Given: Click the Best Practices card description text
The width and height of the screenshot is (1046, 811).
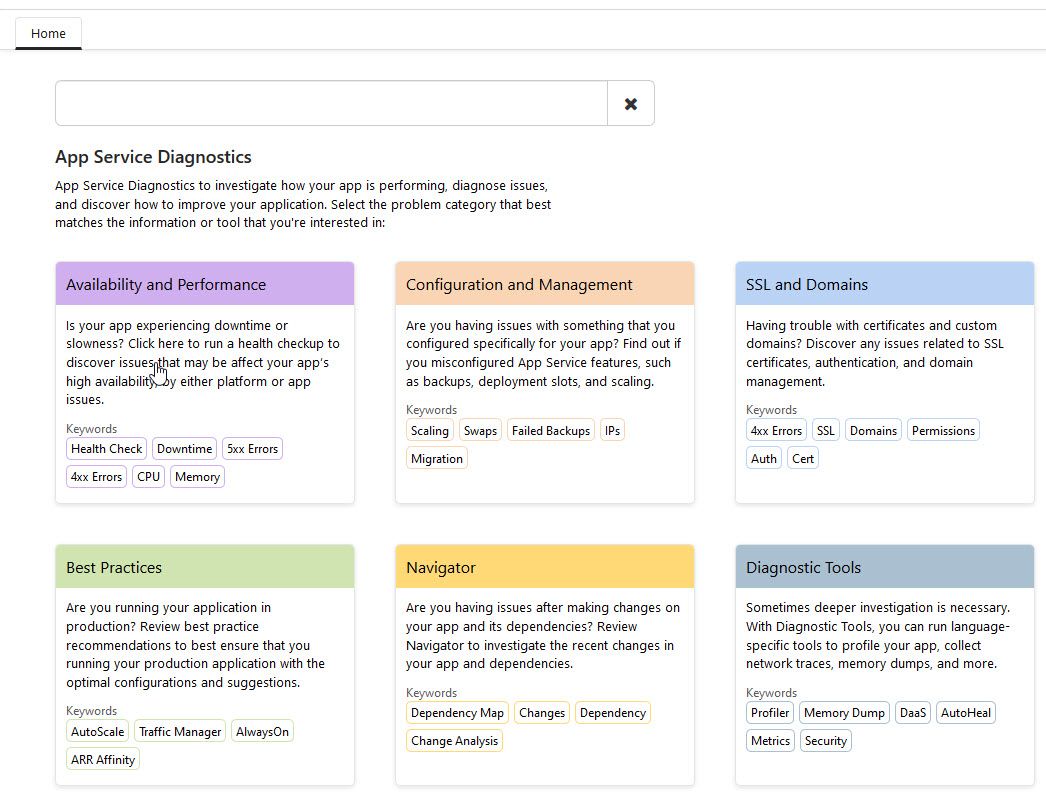Looking at the screenshot, I should 195,645.
